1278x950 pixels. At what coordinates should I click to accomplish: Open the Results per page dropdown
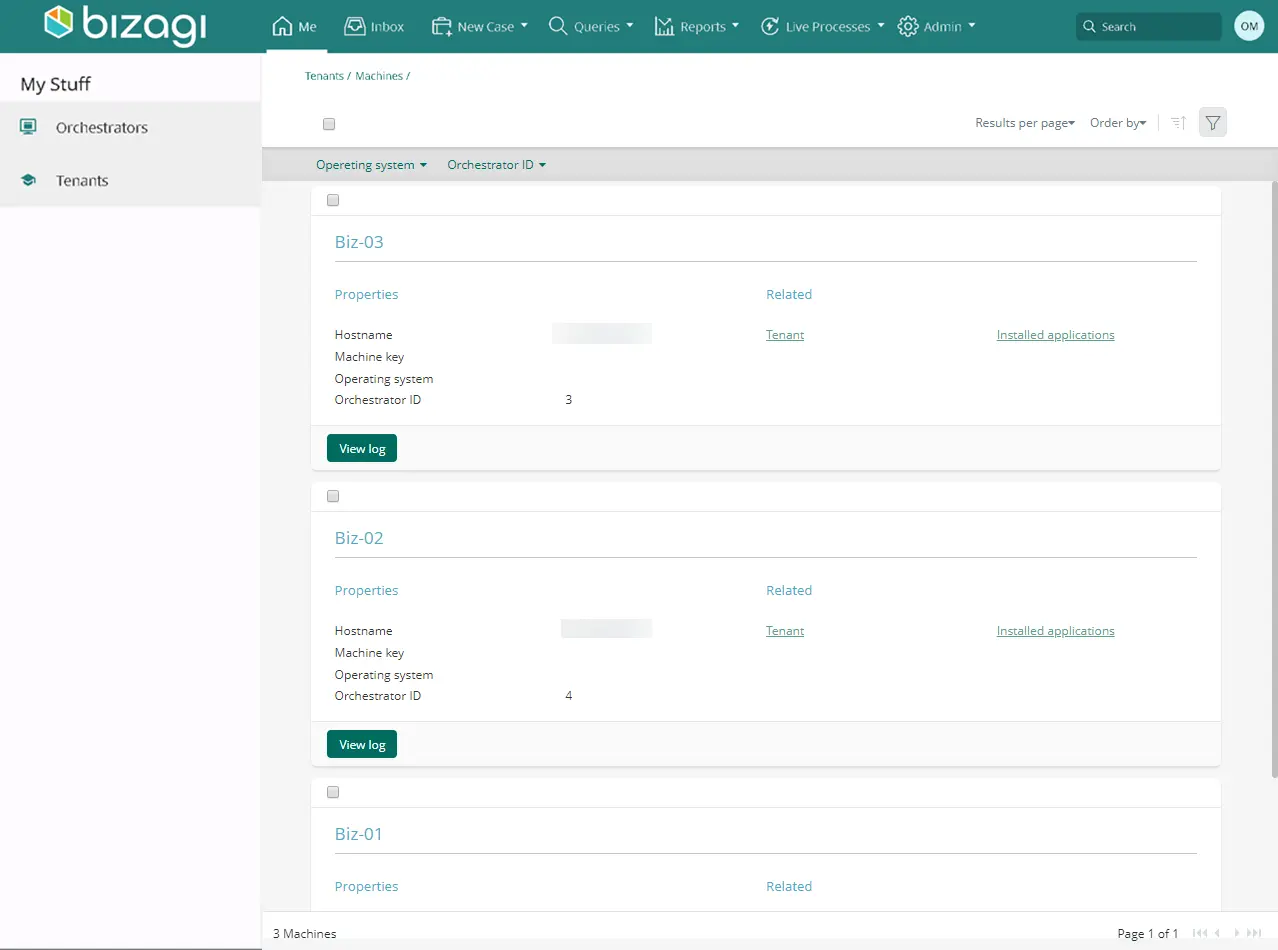tap(1025, 123)
